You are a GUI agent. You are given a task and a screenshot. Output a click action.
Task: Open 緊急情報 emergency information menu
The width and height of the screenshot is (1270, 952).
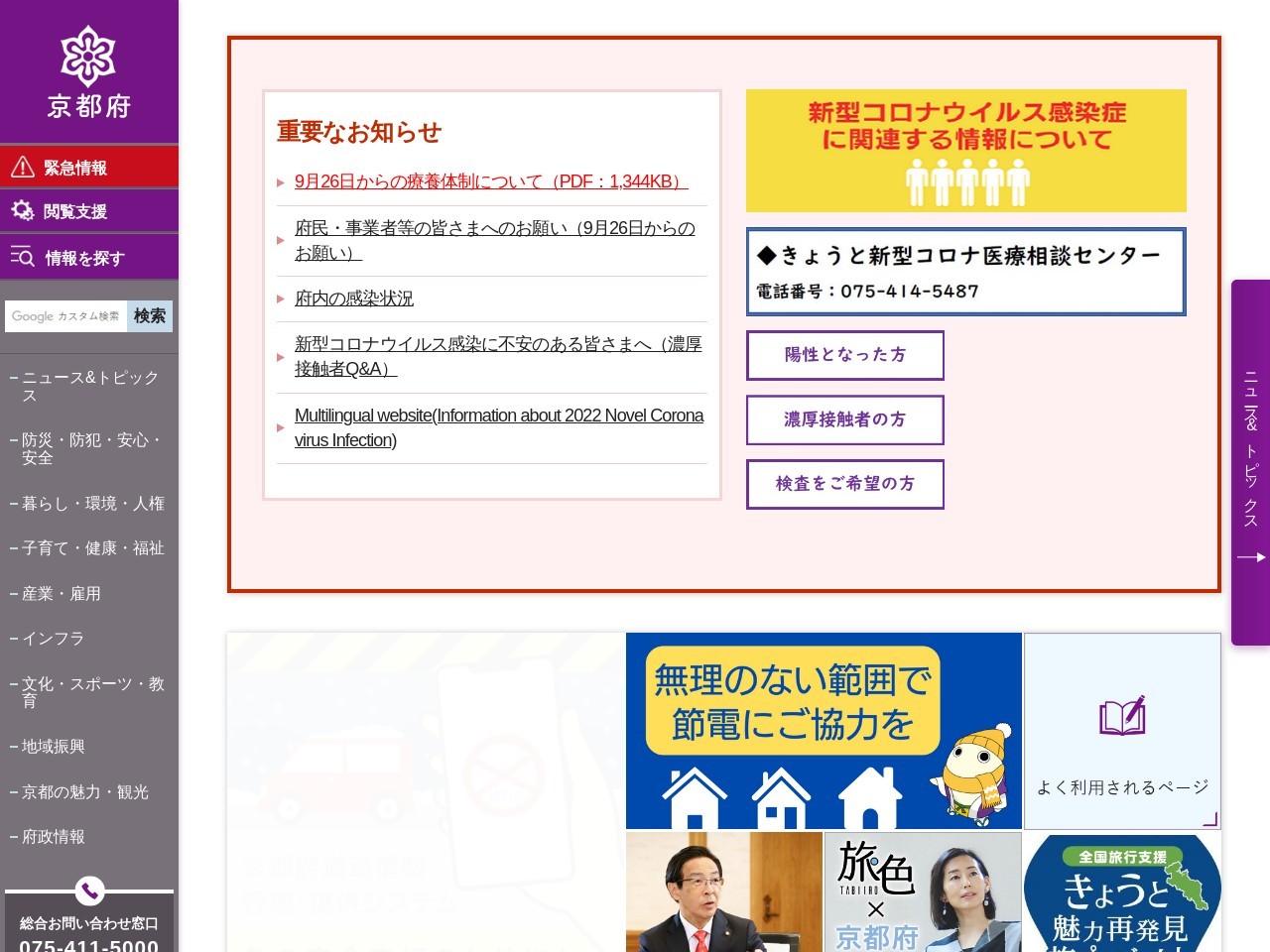89,168
